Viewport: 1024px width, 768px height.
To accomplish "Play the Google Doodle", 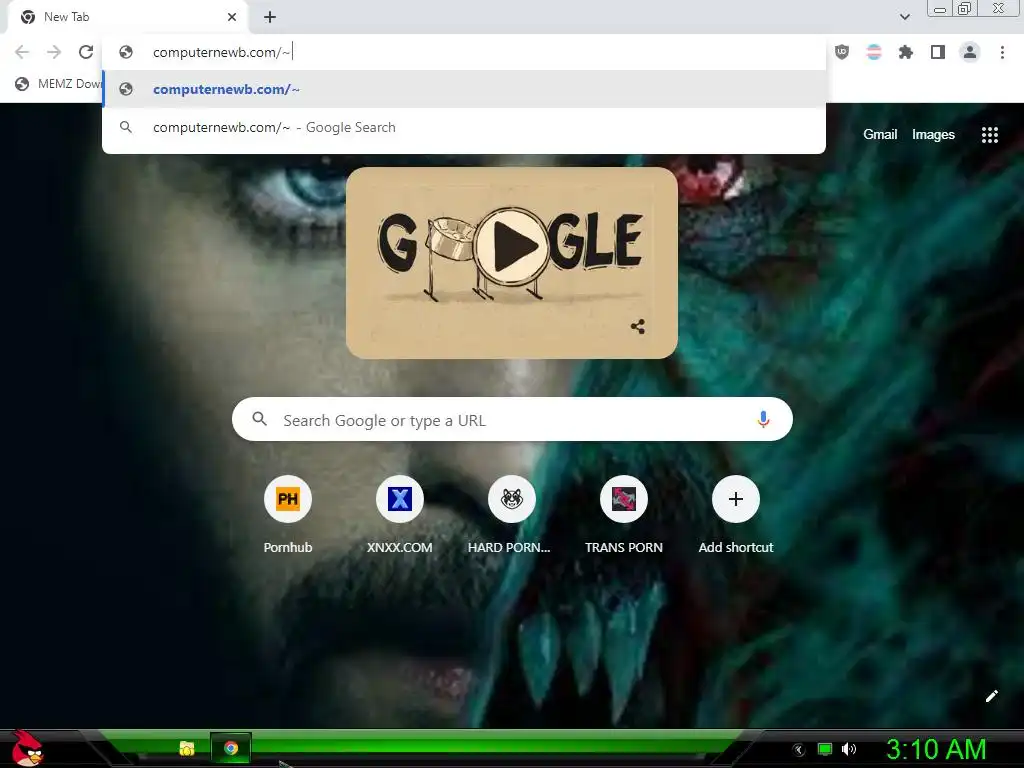I will click(x=513, y=246).
